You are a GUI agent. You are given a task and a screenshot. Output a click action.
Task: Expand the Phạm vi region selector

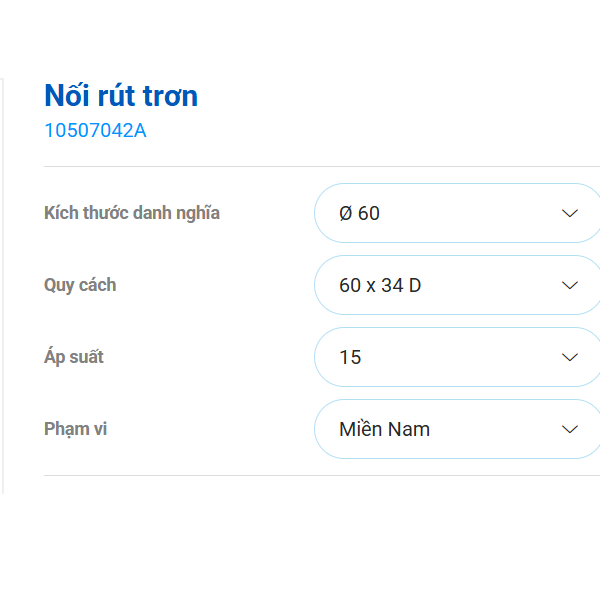pos(456,429)
